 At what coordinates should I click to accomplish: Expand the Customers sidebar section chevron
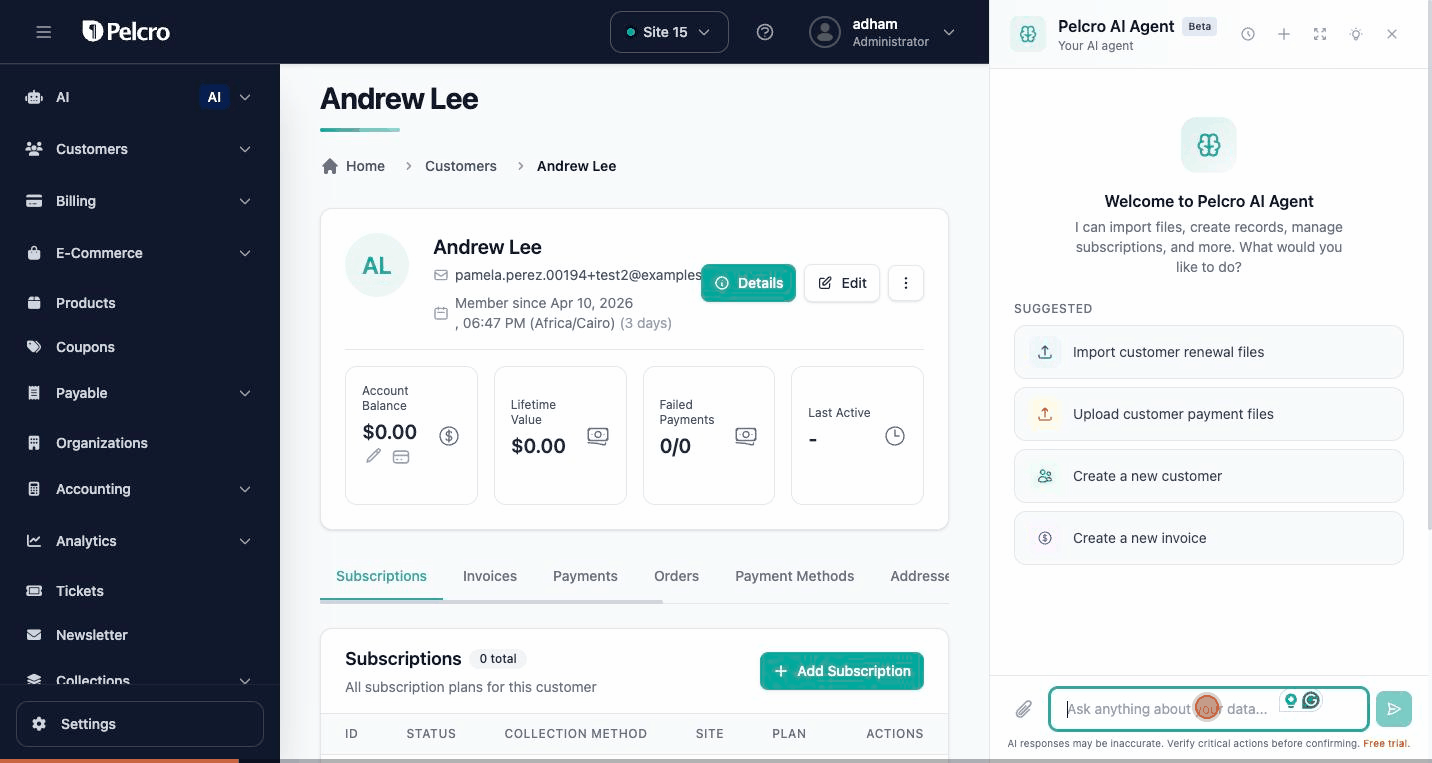point(245,149)
